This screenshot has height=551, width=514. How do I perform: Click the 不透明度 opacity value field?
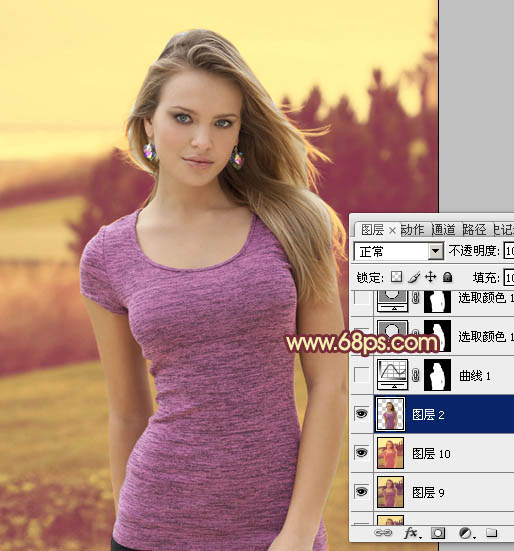click(509, 251)
